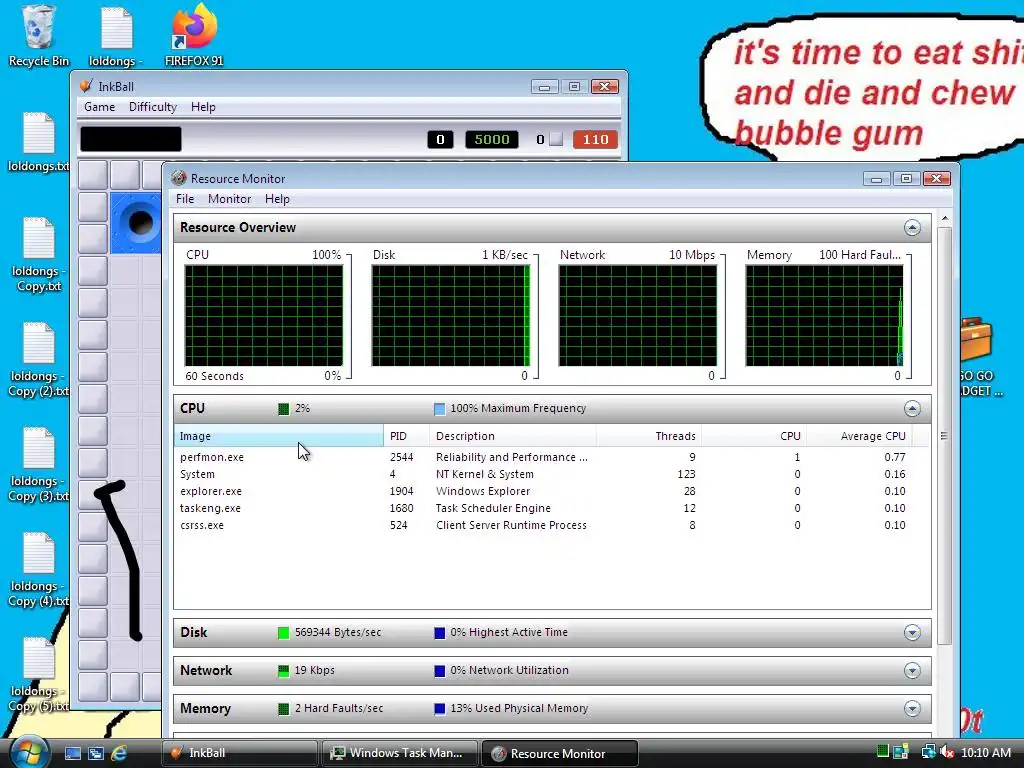Expand the Network section
Image resolution: width=1024 pixels, height=768 pixels.
[x=912, y=671]
